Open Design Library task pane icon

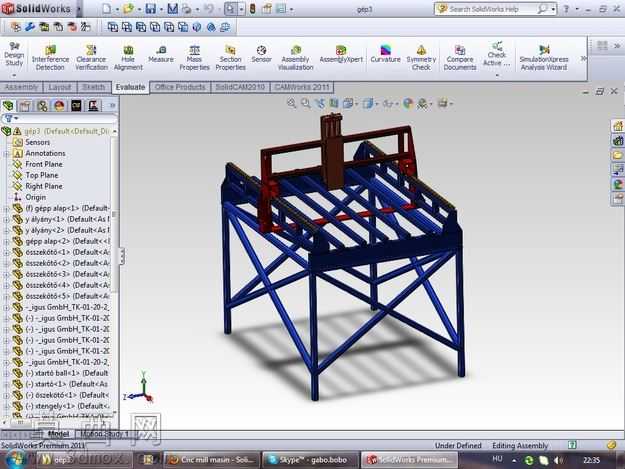point(618,140)
